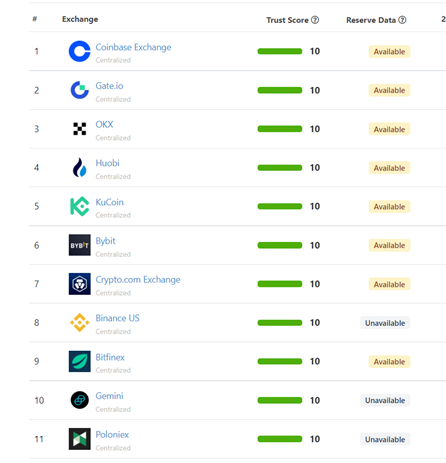Click the Available reserve badge for Huobi
Screen dimensions: 446x463
coord(389,168)
